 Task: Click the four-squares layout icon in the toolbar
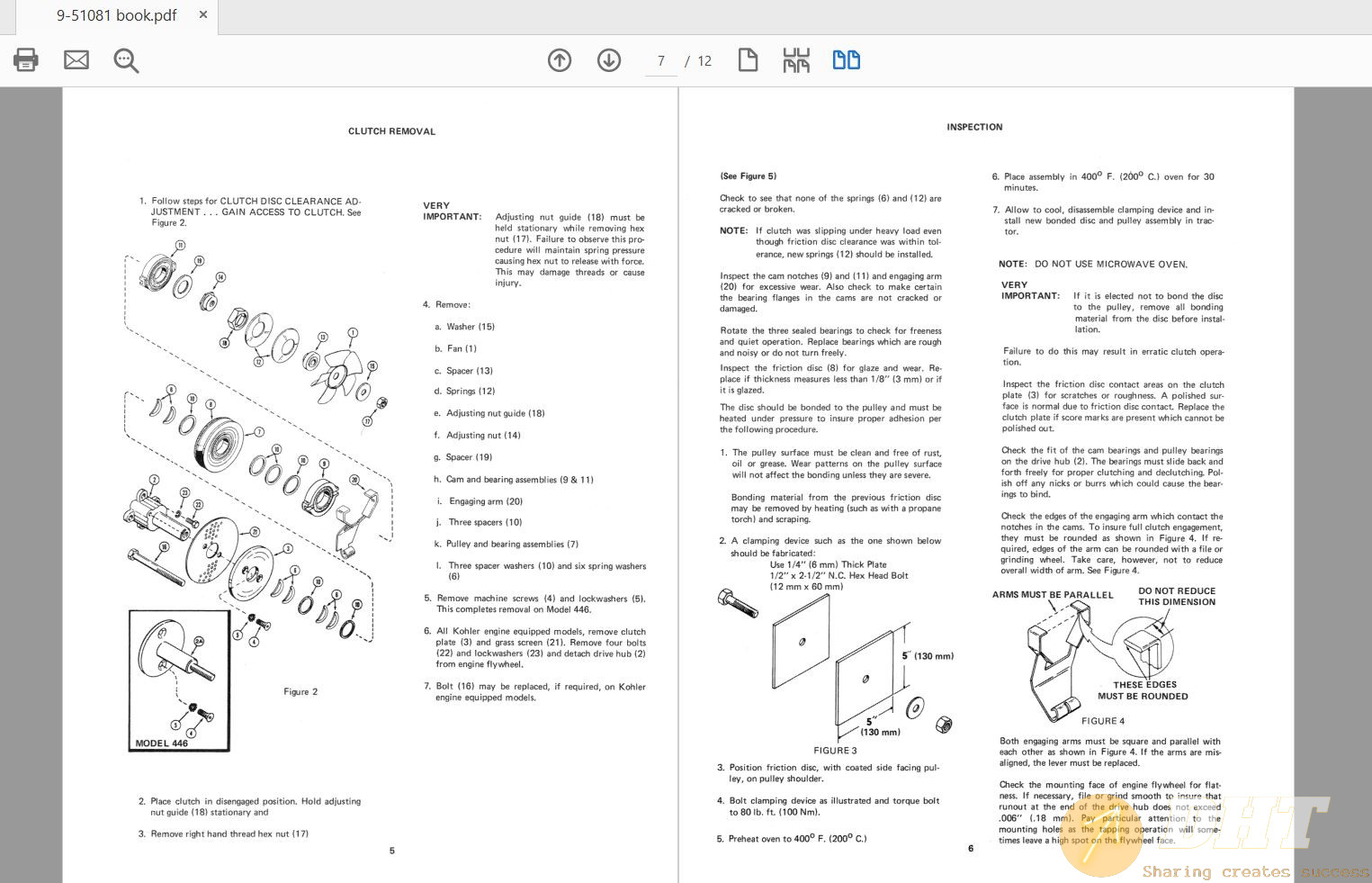point(796,60)
